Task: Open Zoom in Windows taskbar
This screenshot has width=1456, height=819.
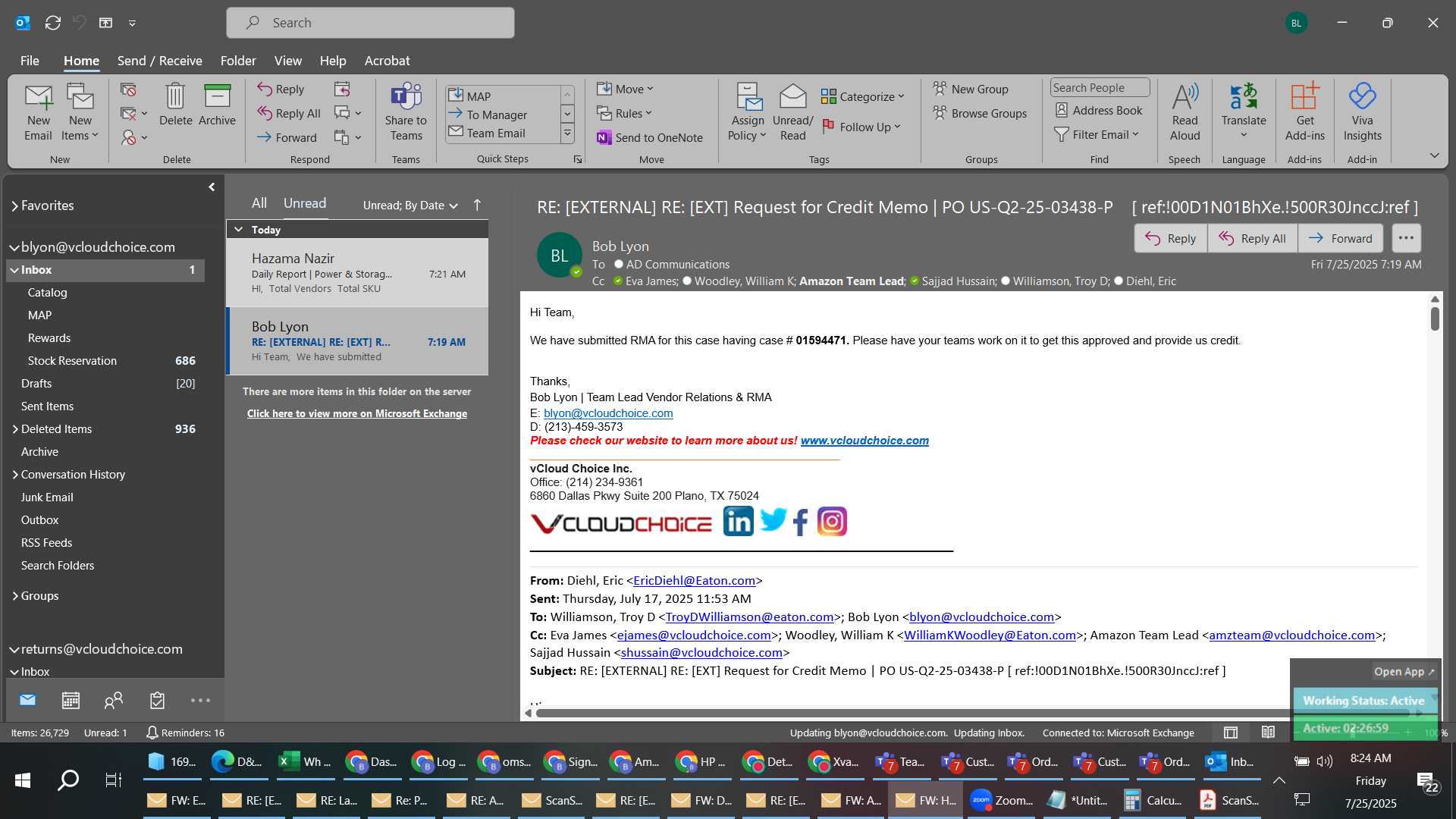Action: click(1001, 800)
